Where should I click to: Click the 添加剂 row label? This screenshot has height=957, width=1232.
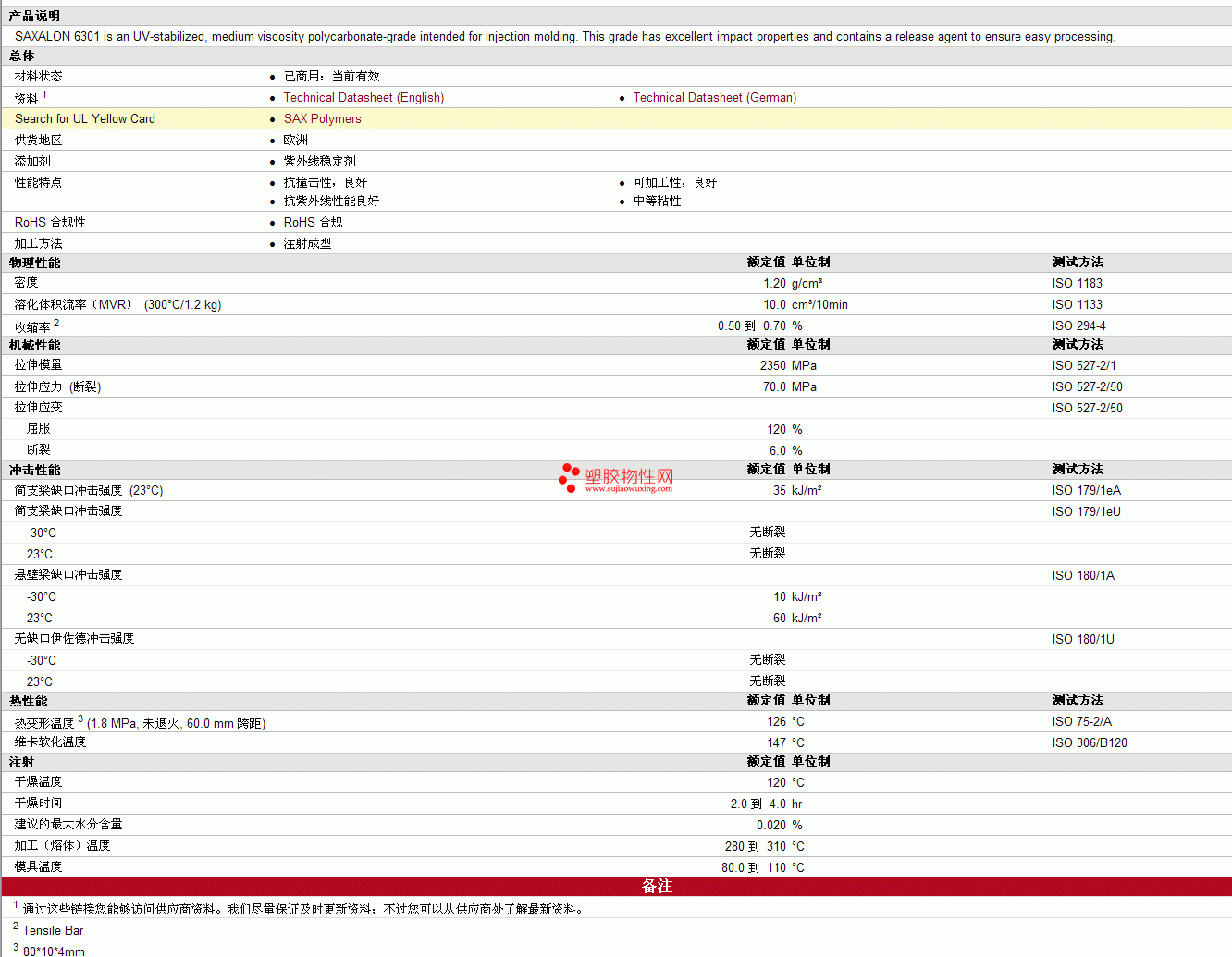33,162
